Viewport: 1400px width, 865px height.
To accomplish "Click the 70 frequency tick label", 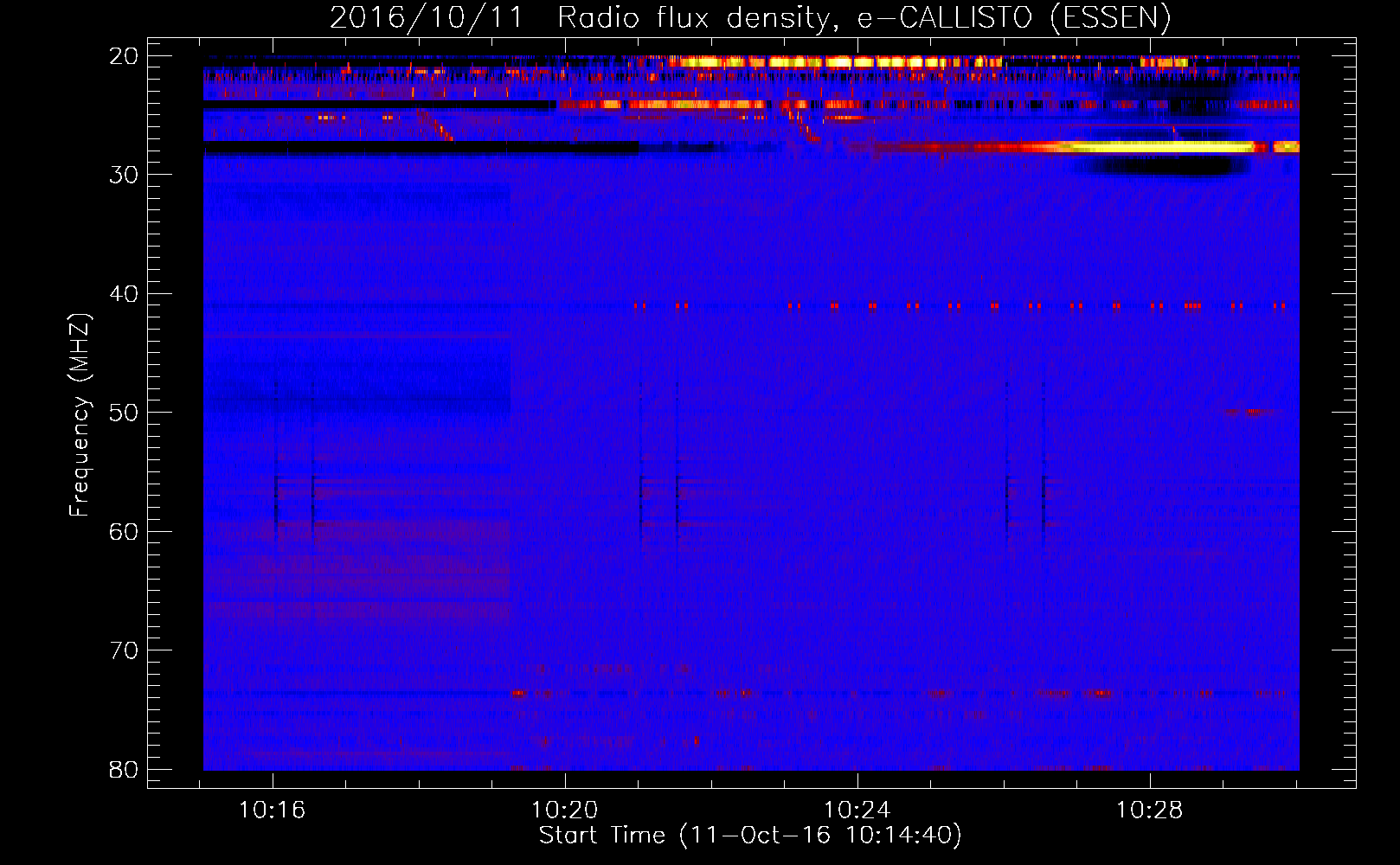I will pos(124,650).
